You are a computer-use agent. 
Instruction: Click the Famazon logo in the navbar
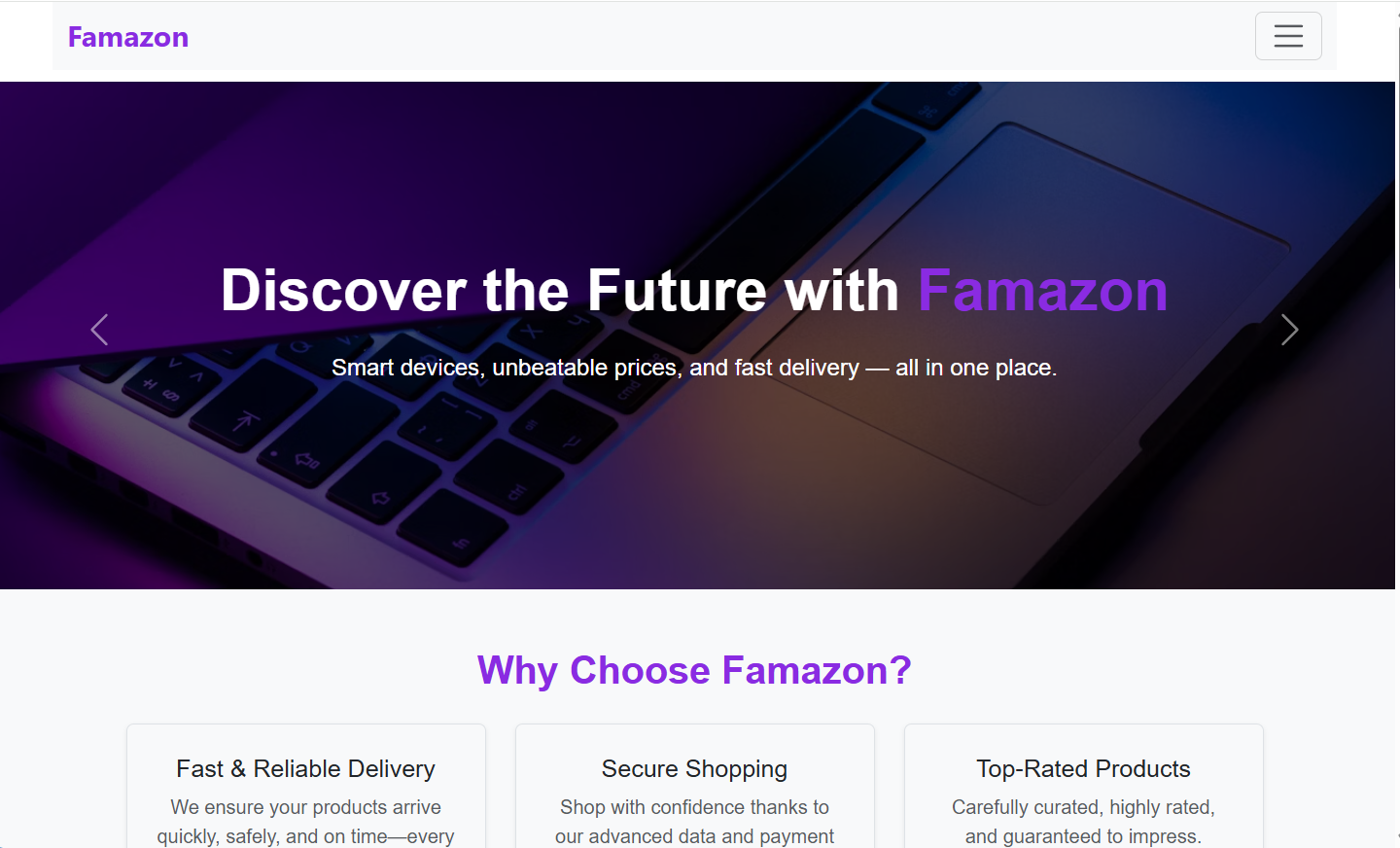tap(127, 36)
